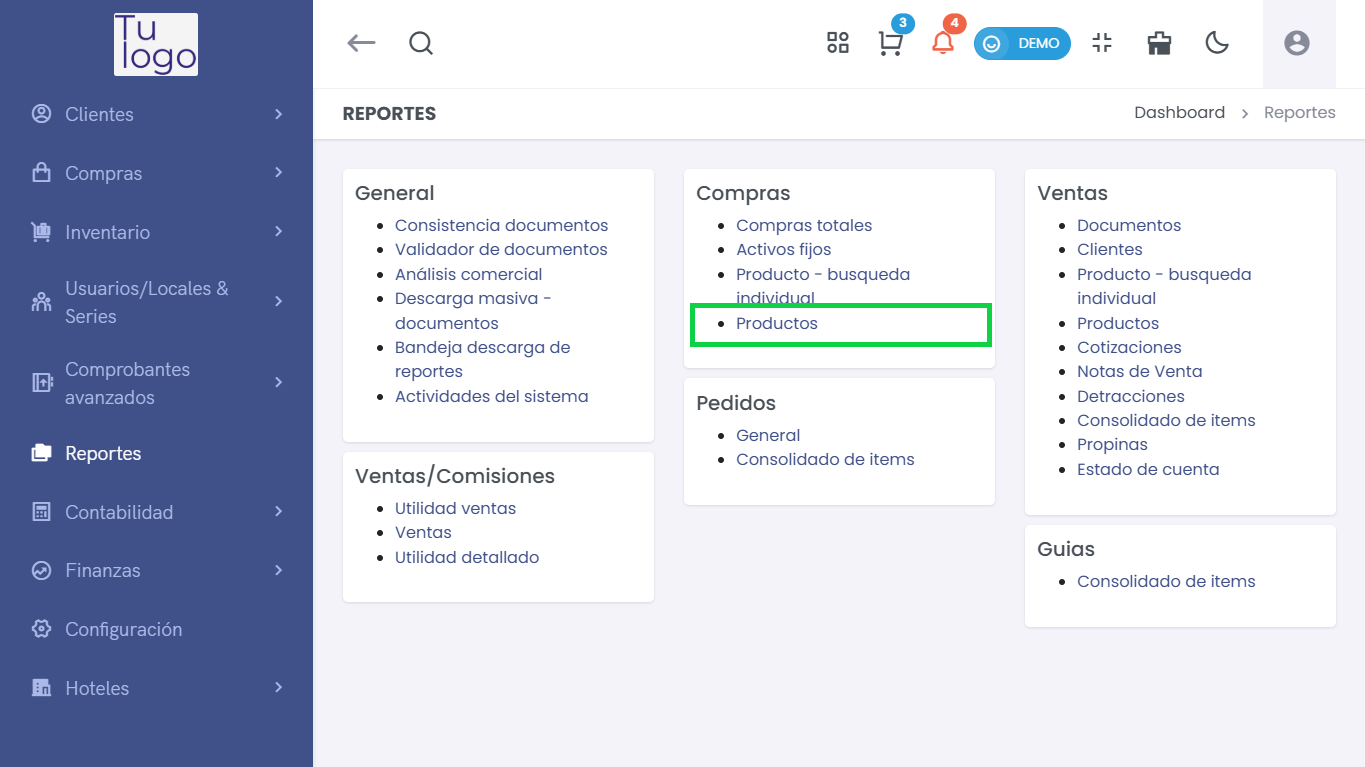Expand Clientes menu chevron

pos(279,114)
